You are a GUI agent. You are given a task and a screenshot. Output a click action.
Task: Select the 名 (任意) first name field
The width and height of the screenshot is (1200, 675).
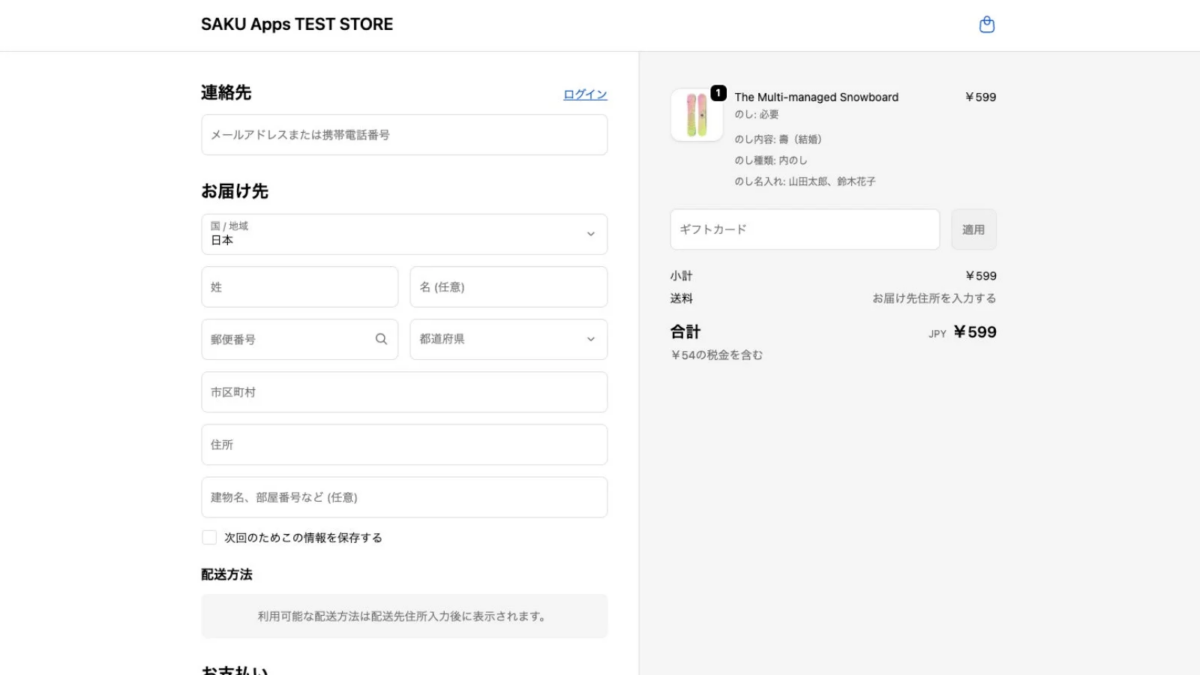tap(508, 287)
